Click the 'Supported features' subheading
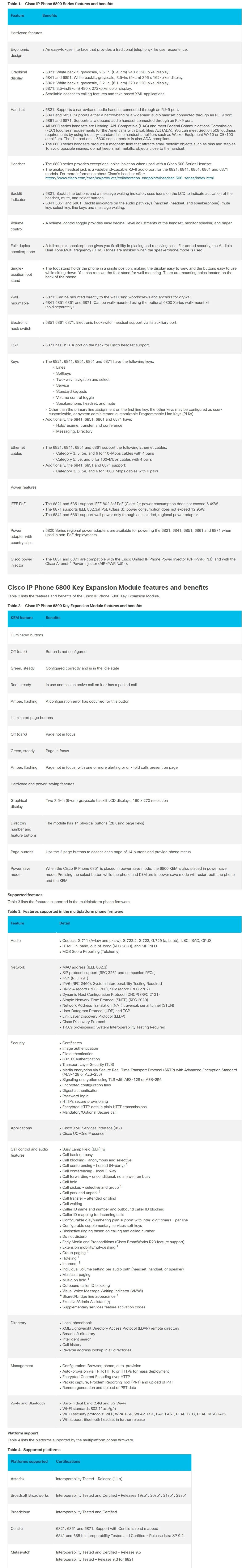This screenshot has height=1568, width=242. pos(25,895)
